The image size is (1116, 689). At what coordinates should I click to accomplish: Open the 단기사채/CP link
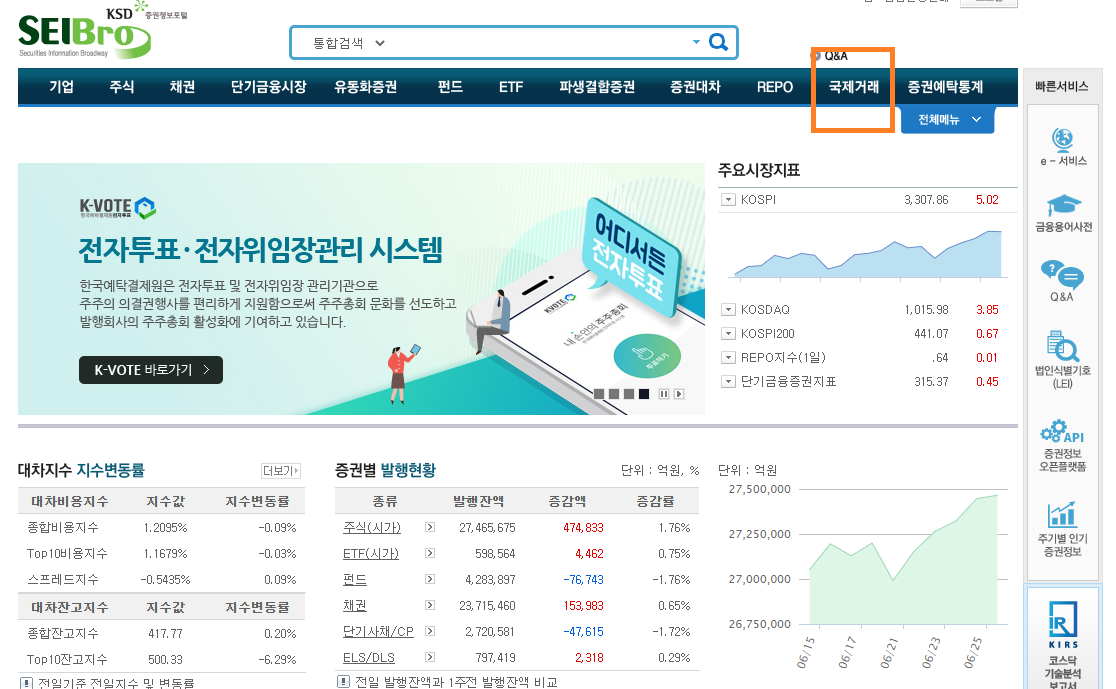pos(378,631)
